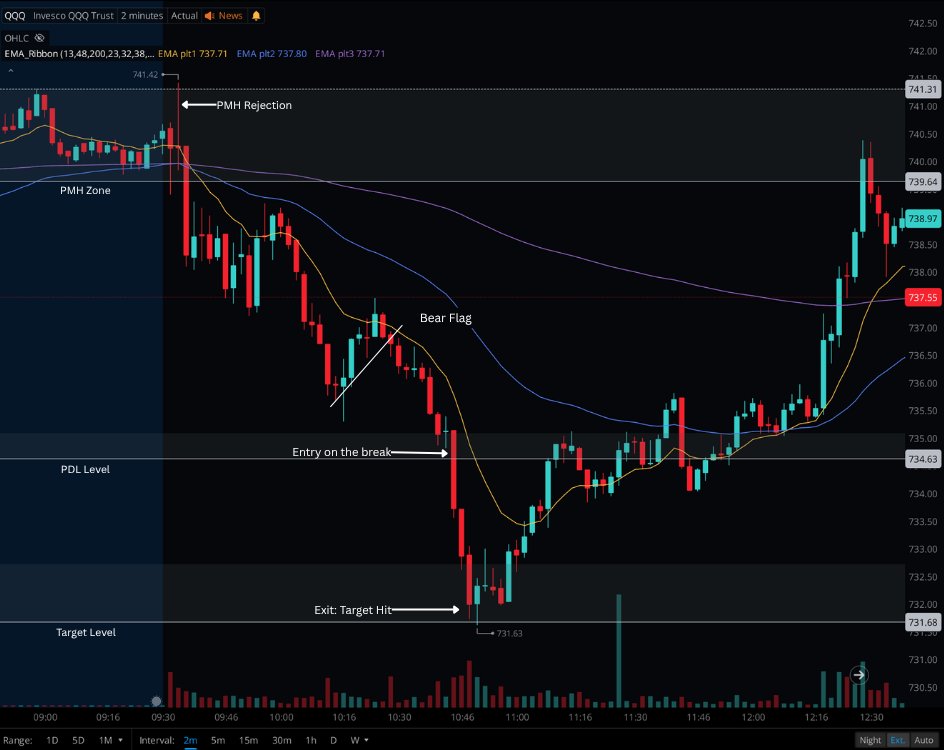Toggle Ext. extended hours
Viewport: 944px width, 750px height.
click(x=897, y=740)
